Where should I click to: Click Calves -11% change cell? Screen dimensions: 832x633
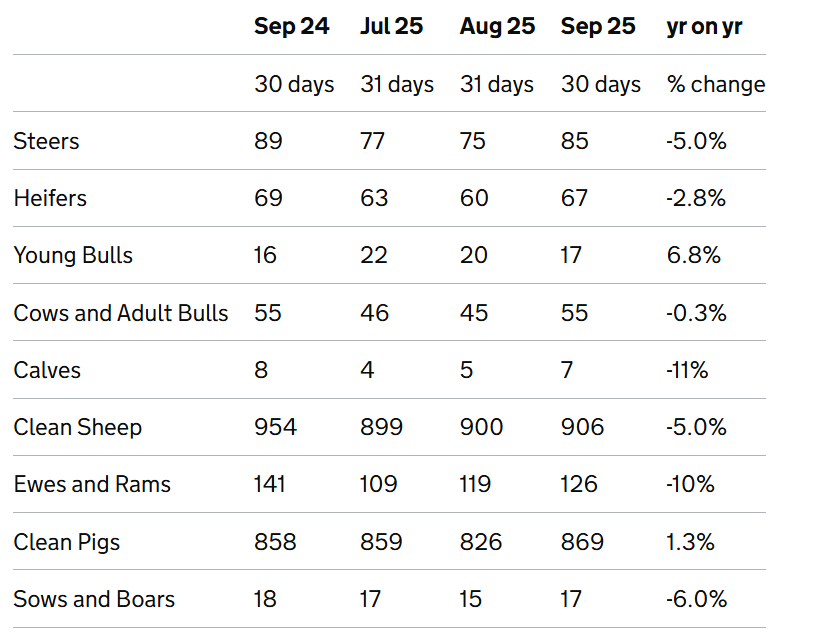pos(687,370)
